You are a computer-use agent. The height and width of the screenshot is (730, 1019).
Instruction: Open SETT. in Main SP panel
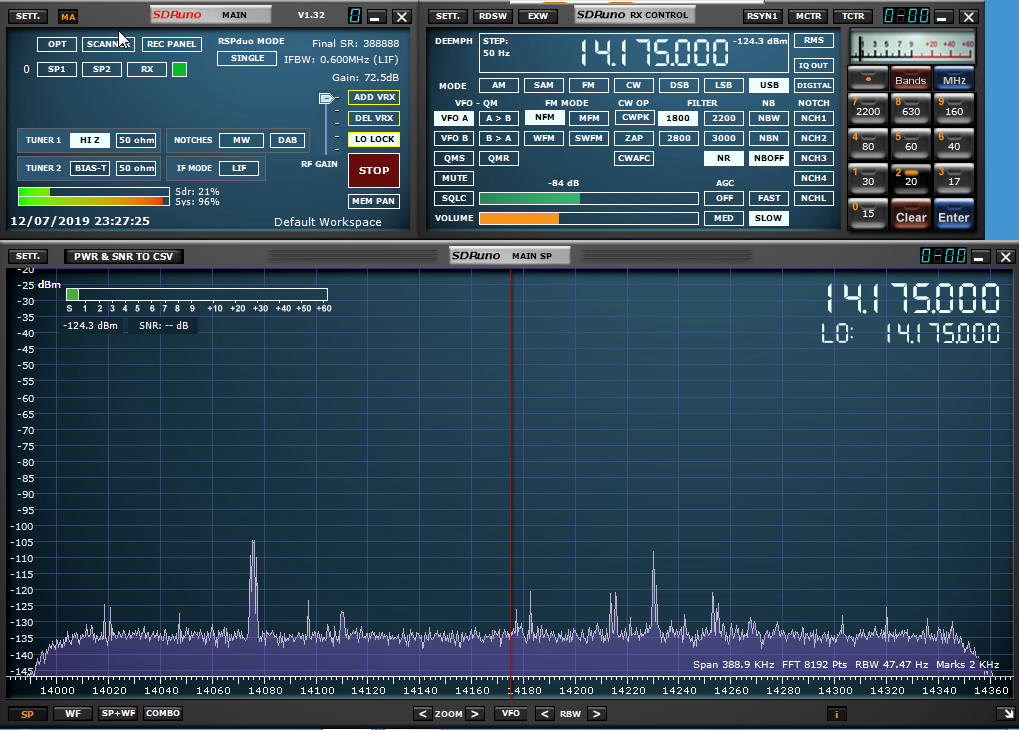[28, 256]
